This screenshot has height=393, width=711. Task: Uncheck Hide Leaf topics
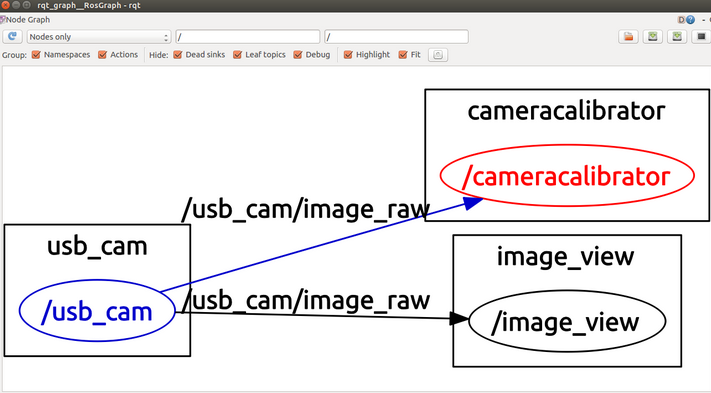coord(237,55)
